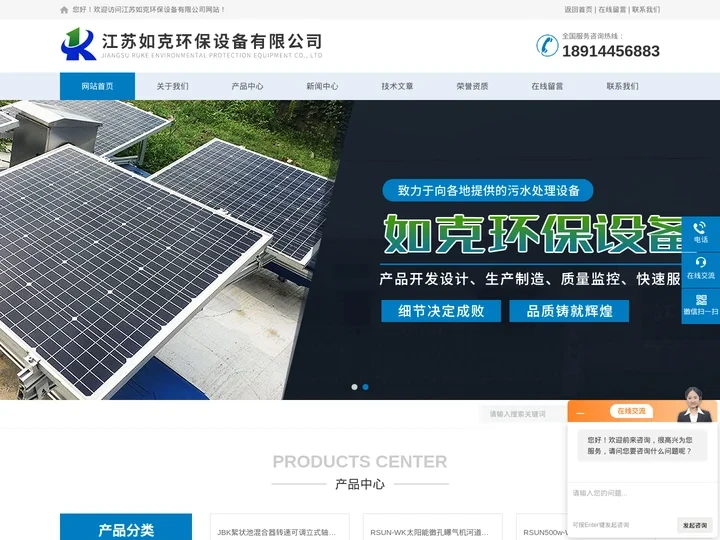Click the Jiangsu Ruke company logo
Viewport: 720px width, 540px height.
[191, 44]
